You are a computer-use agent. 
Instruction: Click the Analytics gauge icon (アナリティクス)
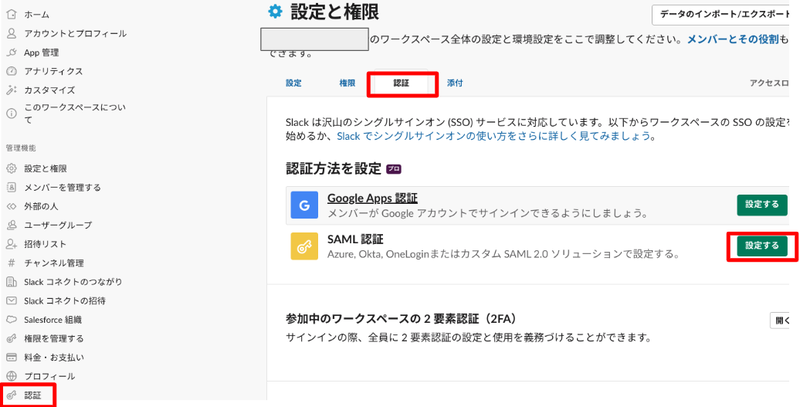coord(11,71)
